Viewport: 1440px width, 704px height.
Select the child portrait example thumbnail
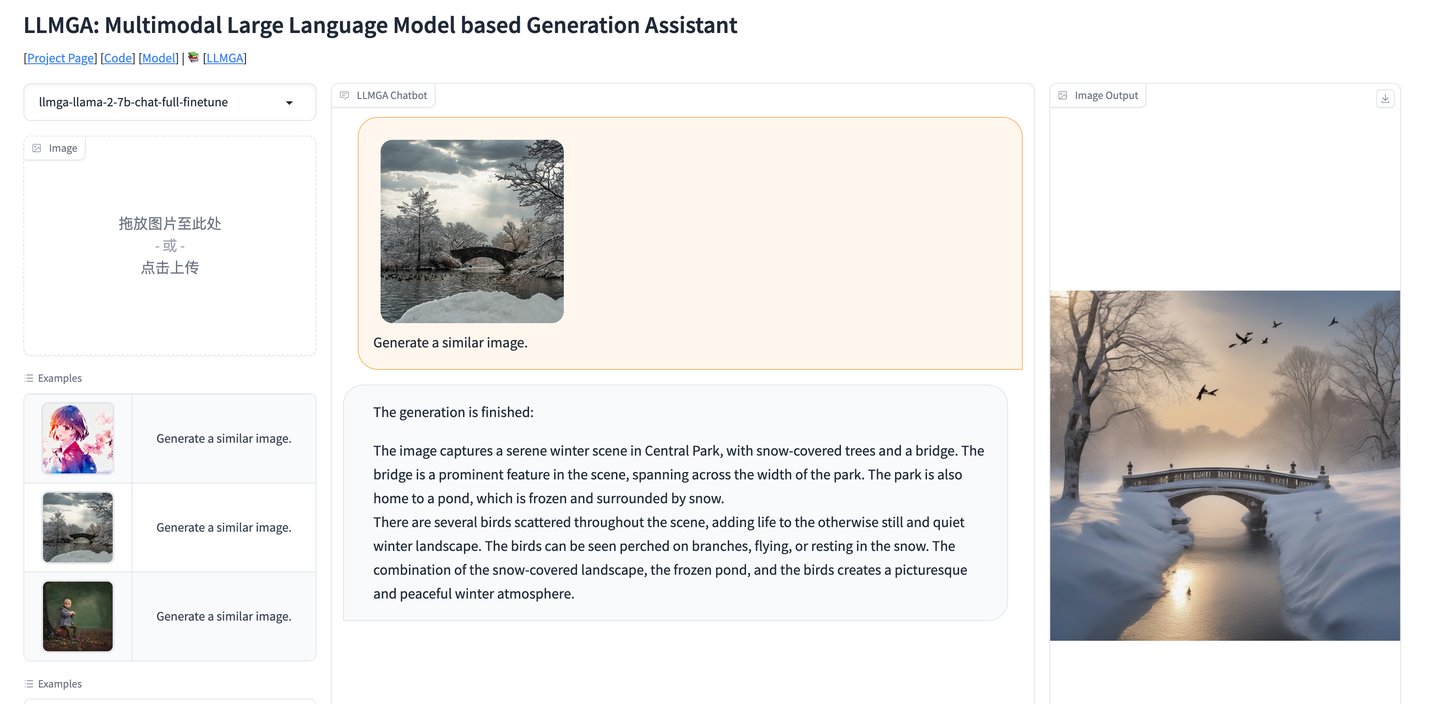coord(77,616)
